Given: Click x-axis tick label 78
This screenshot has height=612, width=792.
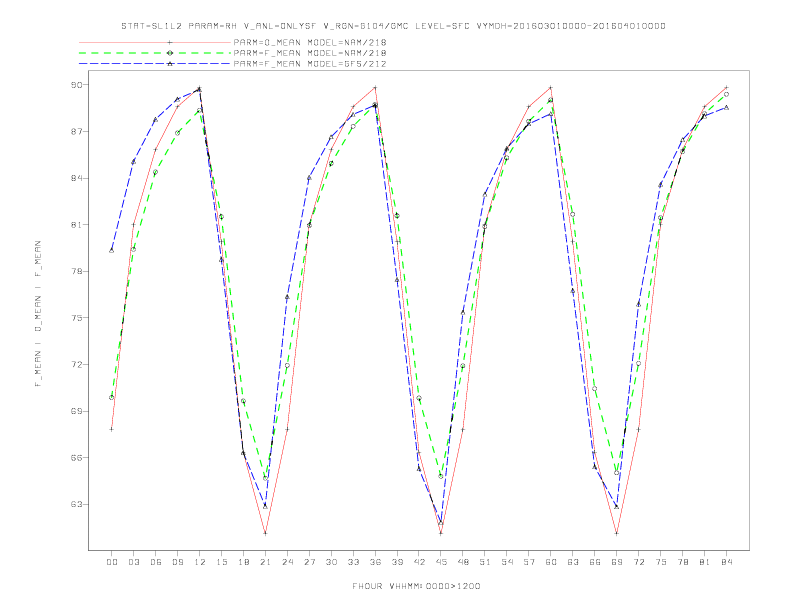Looking at the screenshot, I should tap(683, 562).
